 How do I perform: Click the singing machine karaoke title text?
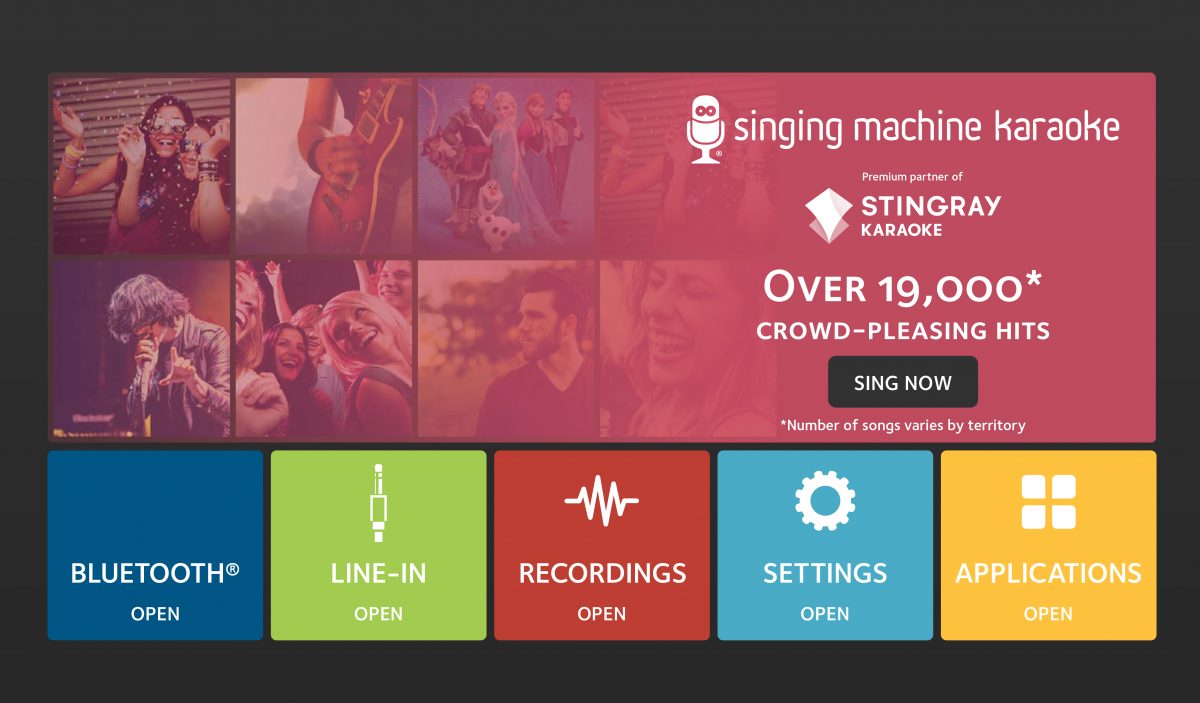pos(926,128)
